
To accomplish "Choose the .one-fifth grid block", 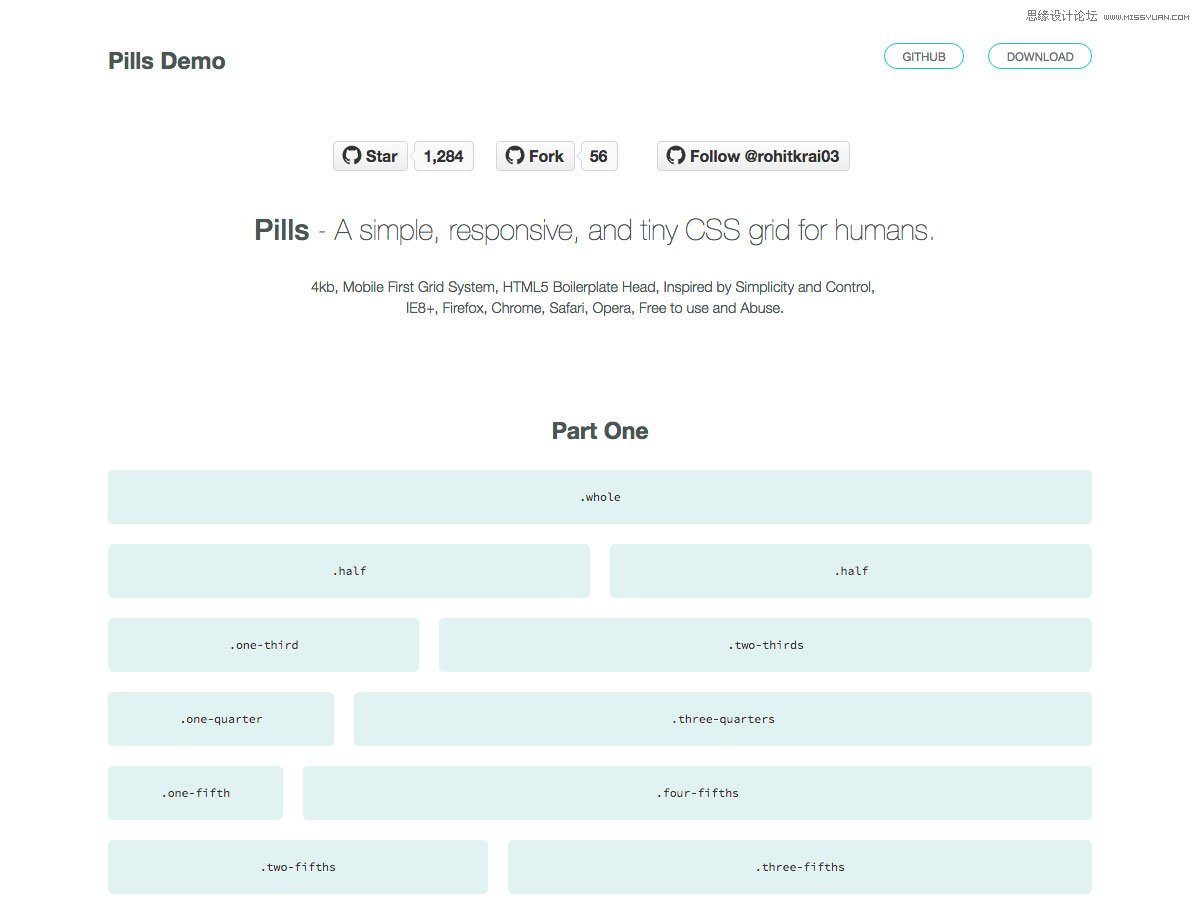I will [x=195, y=793].
